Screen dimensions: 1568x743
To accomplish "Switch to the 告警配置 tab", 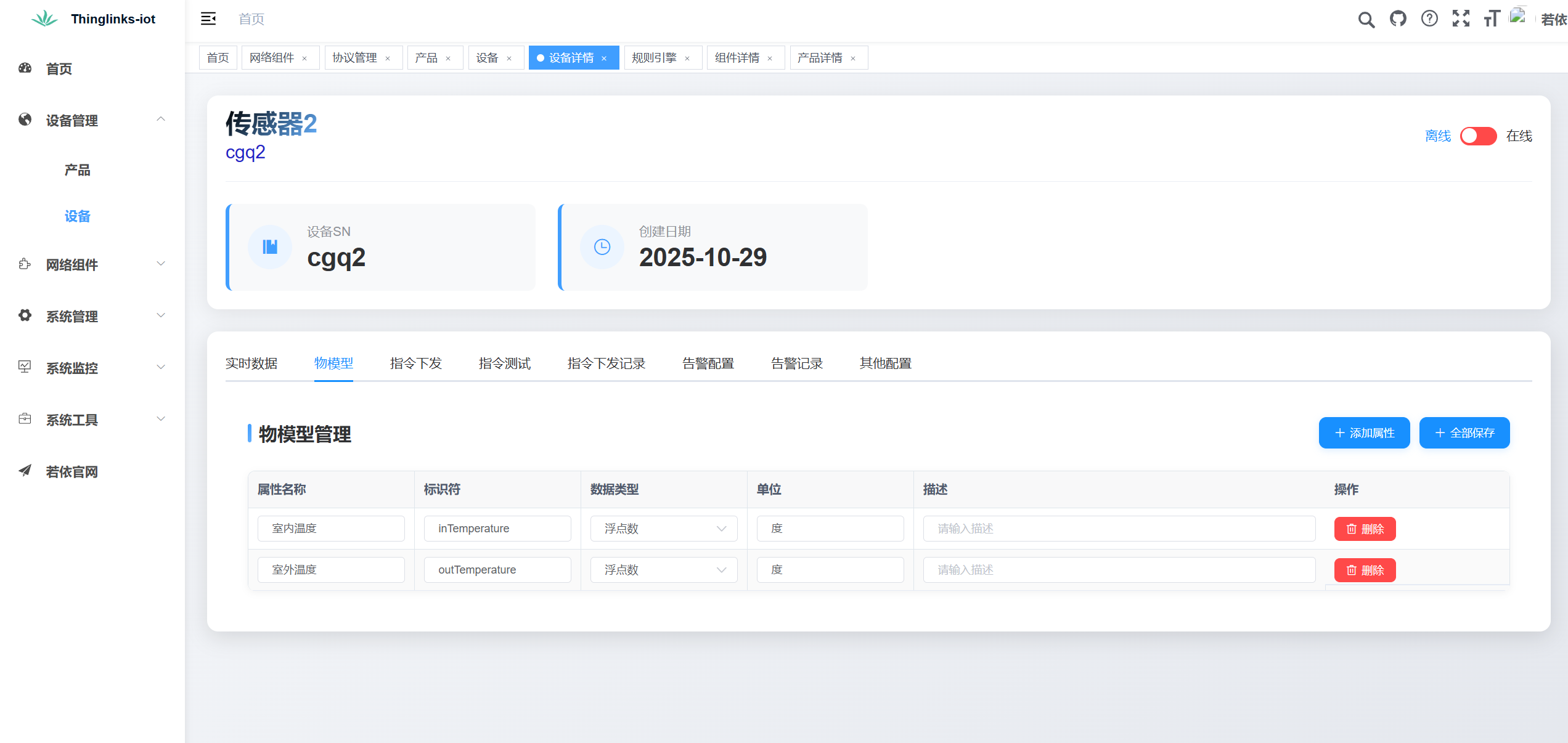I will click(x=708, y=363).
